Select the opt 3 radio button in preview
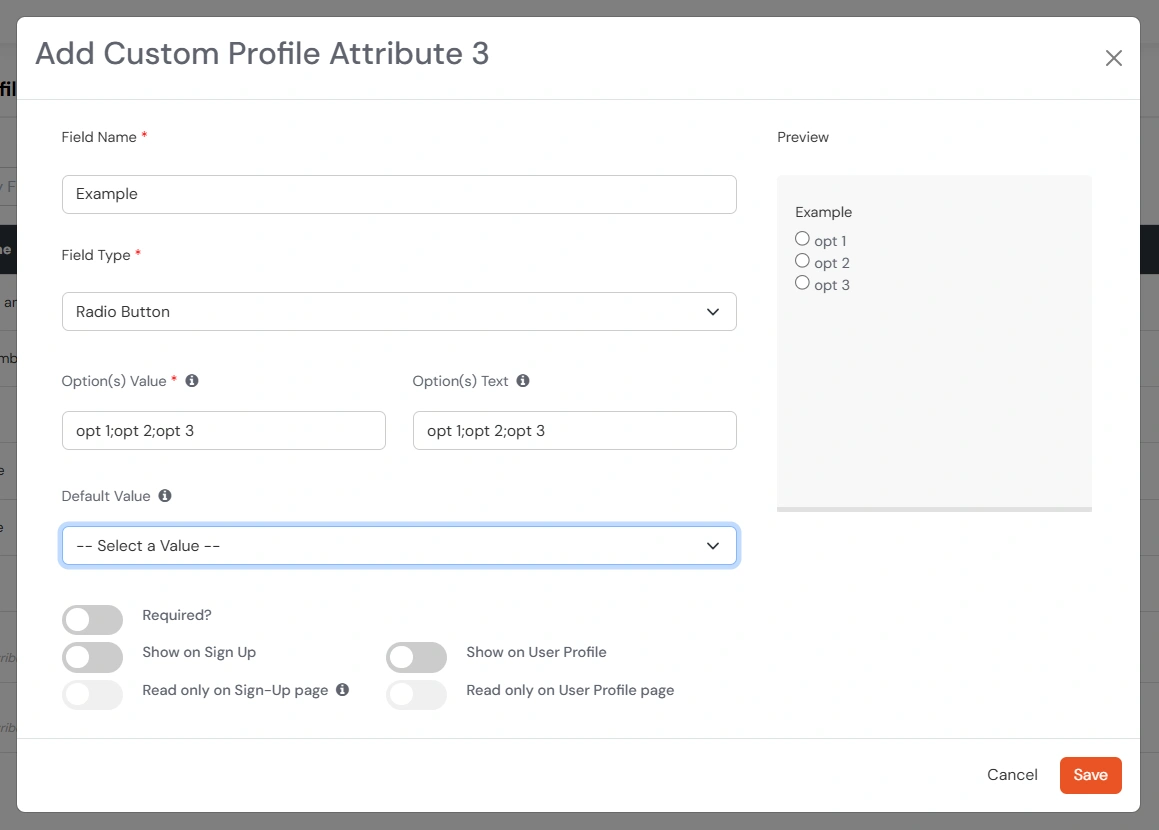1159x830 pixels. pyautogui.click(x=802, y=282)
